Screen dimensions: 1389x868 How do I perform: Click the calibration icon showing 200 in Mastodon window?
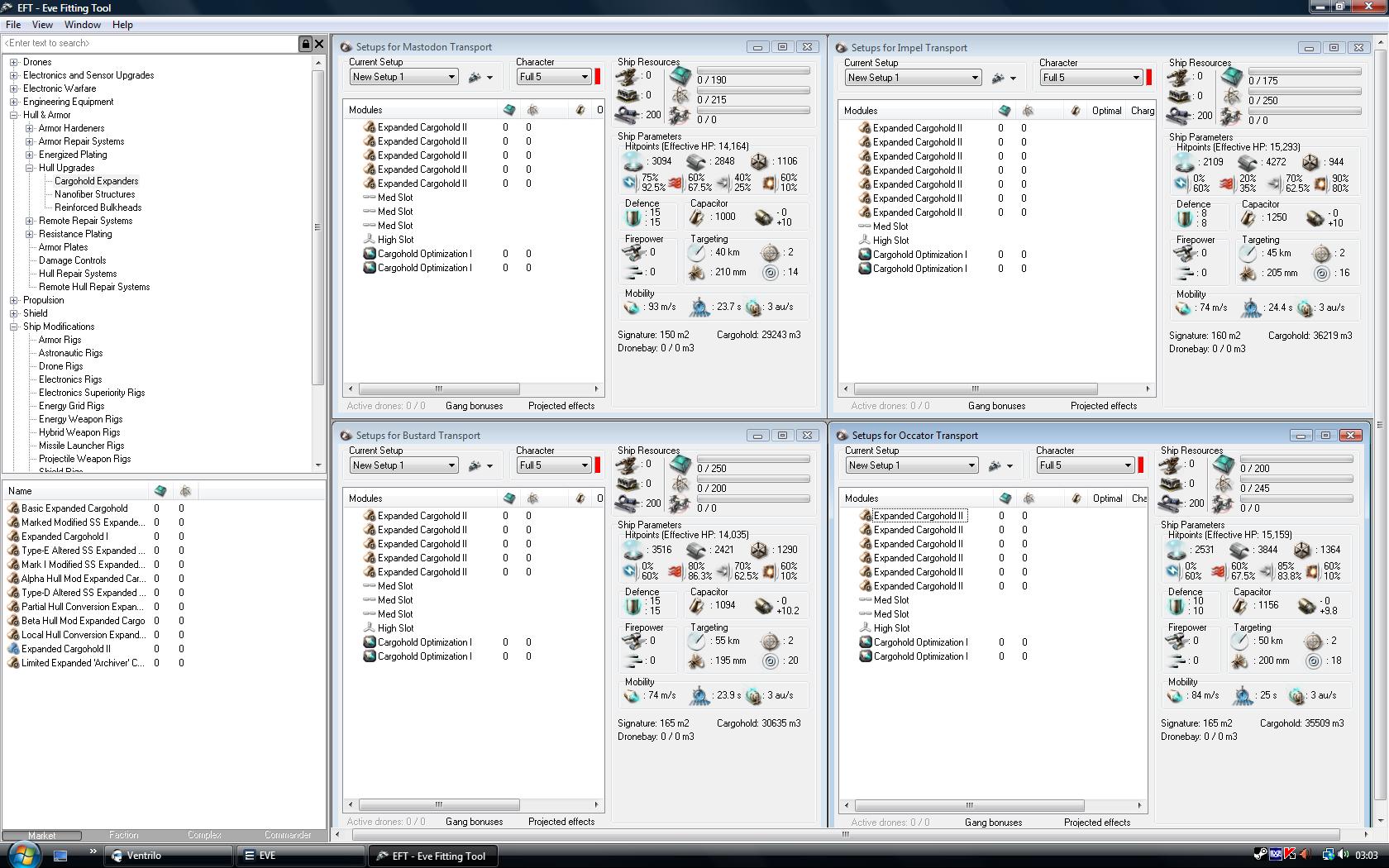coord(628,115)
